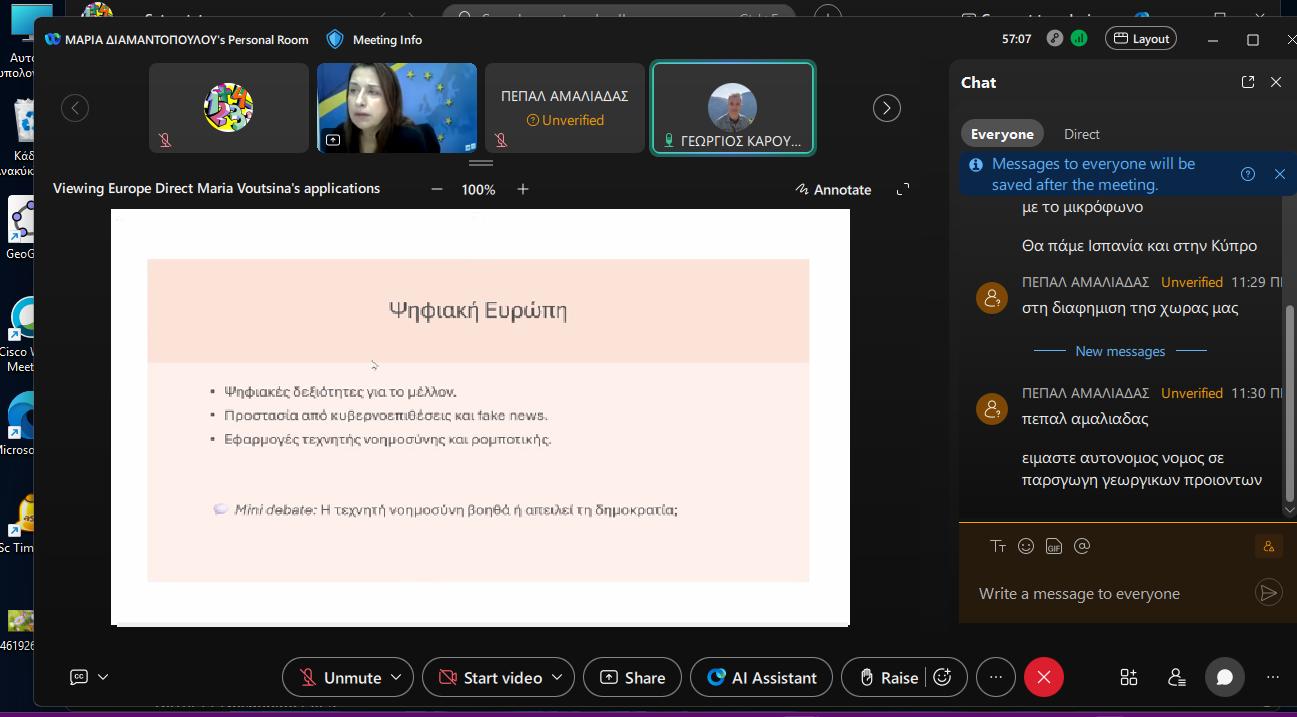Switch to the Direct chat tab
Screen dimensions: 1297x717
(1081, 134)
